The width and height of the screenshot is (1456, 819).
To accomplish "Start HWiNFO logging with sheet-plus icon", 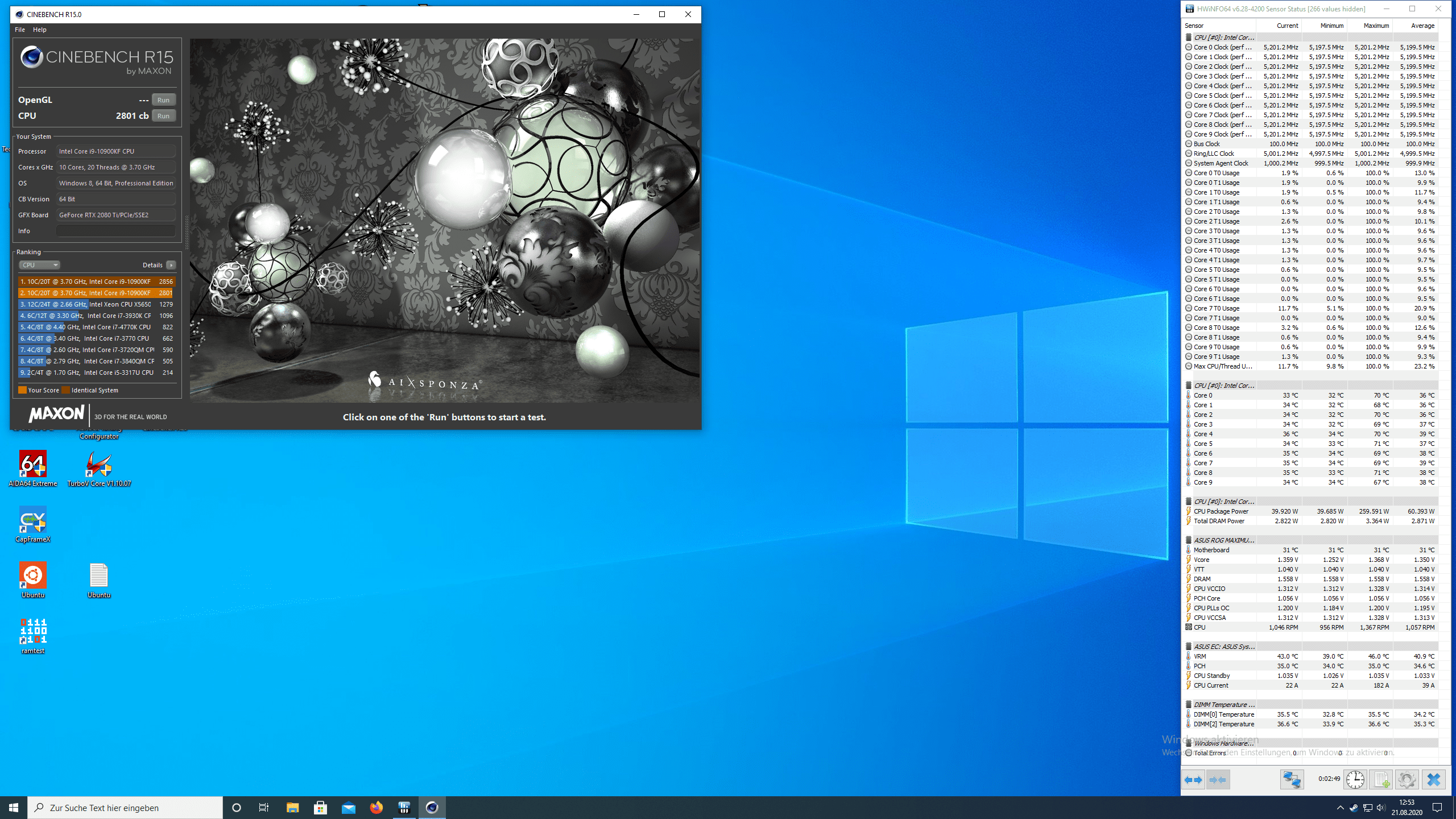I will click(x=1381, y=779).
